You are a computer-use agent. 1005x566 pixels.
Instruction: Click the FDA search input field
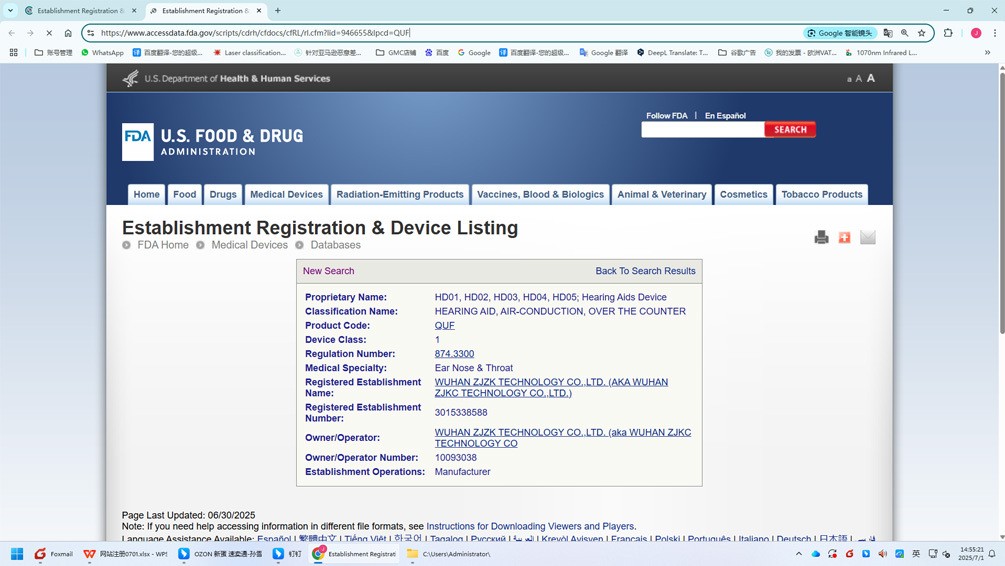click(702, 129)
